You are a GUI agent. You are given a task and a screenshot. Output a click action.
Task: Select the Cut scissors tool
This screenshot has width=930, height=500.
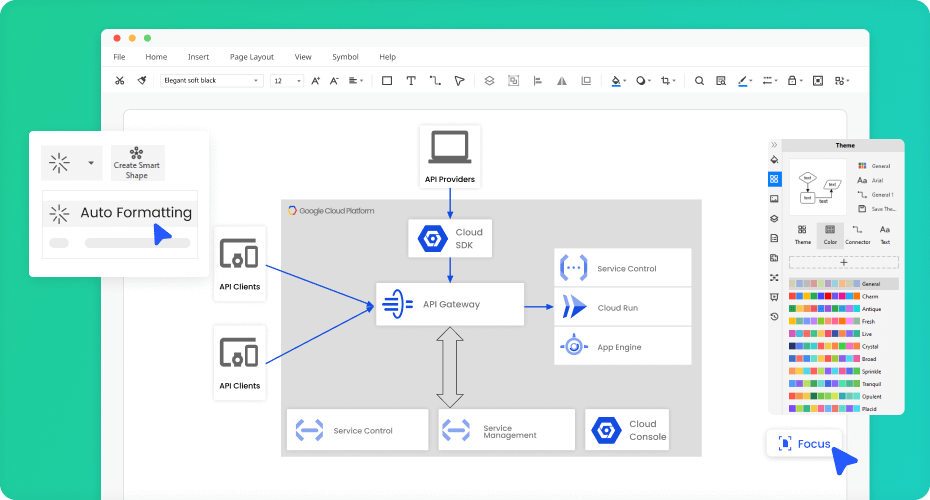[120, 81]
